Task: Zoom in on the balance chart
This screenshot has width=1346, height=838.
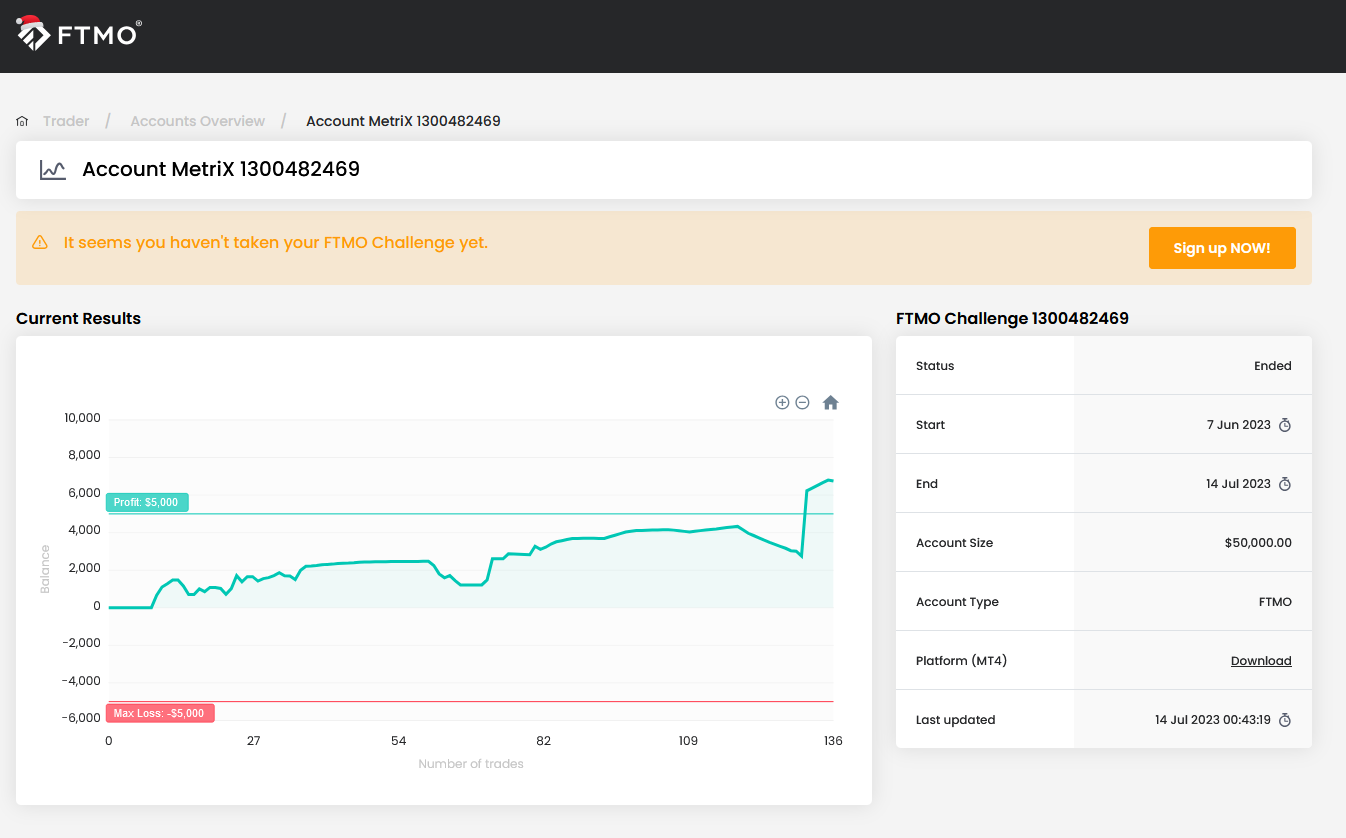Action: 782,402
